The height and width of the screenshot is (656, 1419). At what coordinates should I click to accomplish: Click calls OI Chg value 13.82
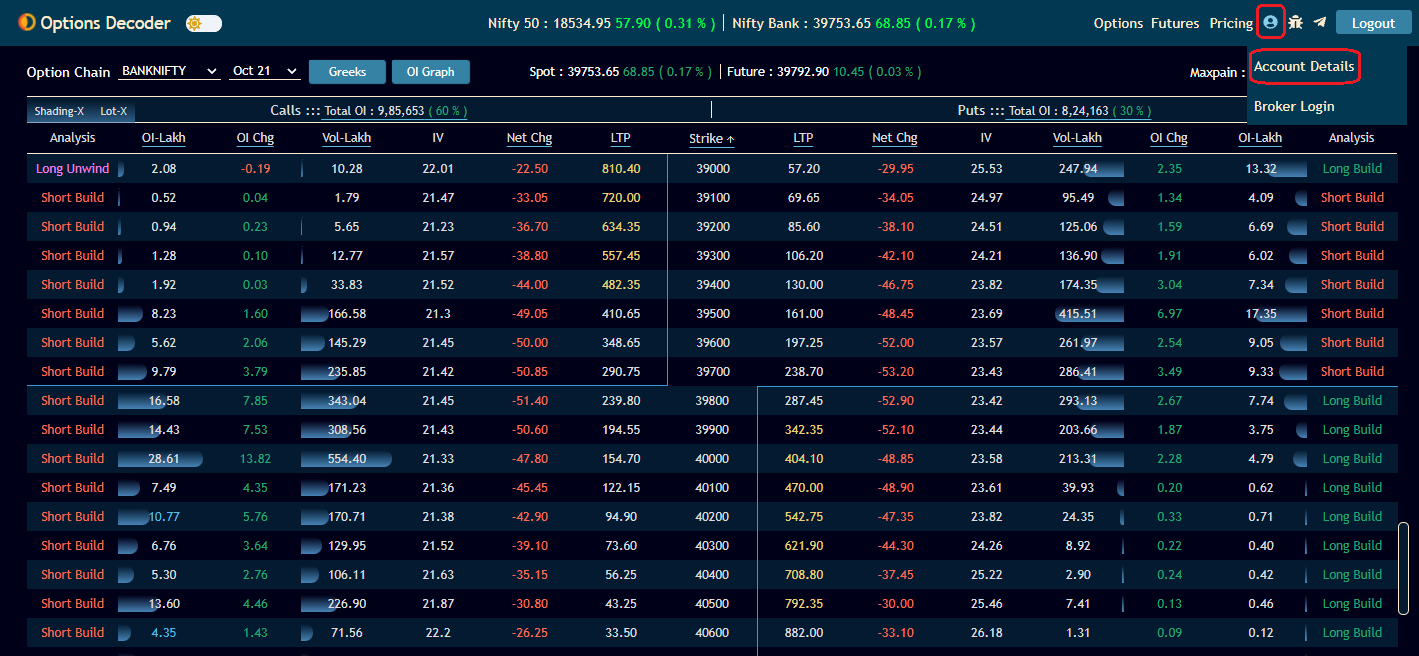(x=255, y=459)
